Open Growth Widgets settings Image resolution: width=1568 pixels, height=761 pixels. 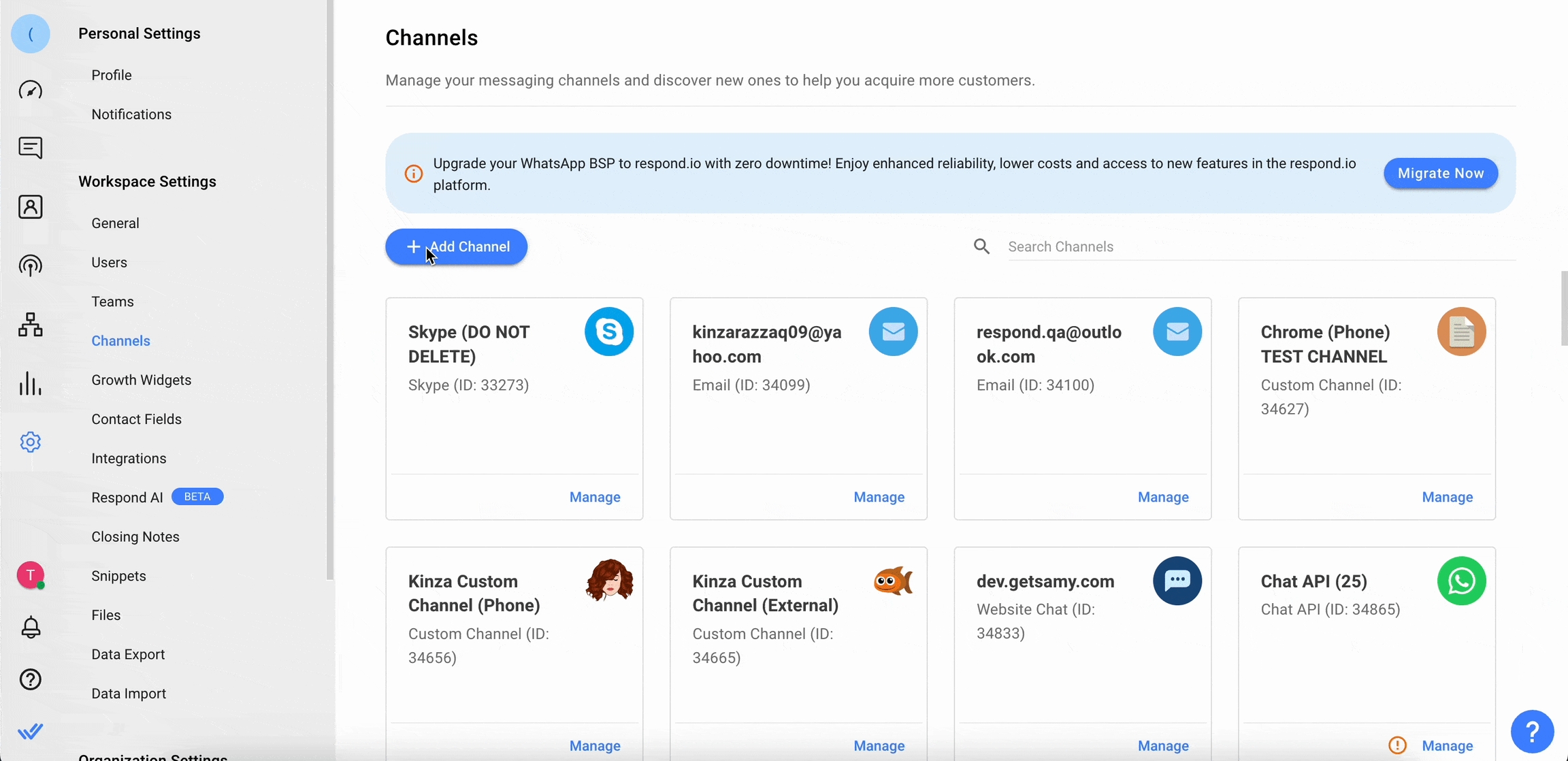(x=141, y=380)
